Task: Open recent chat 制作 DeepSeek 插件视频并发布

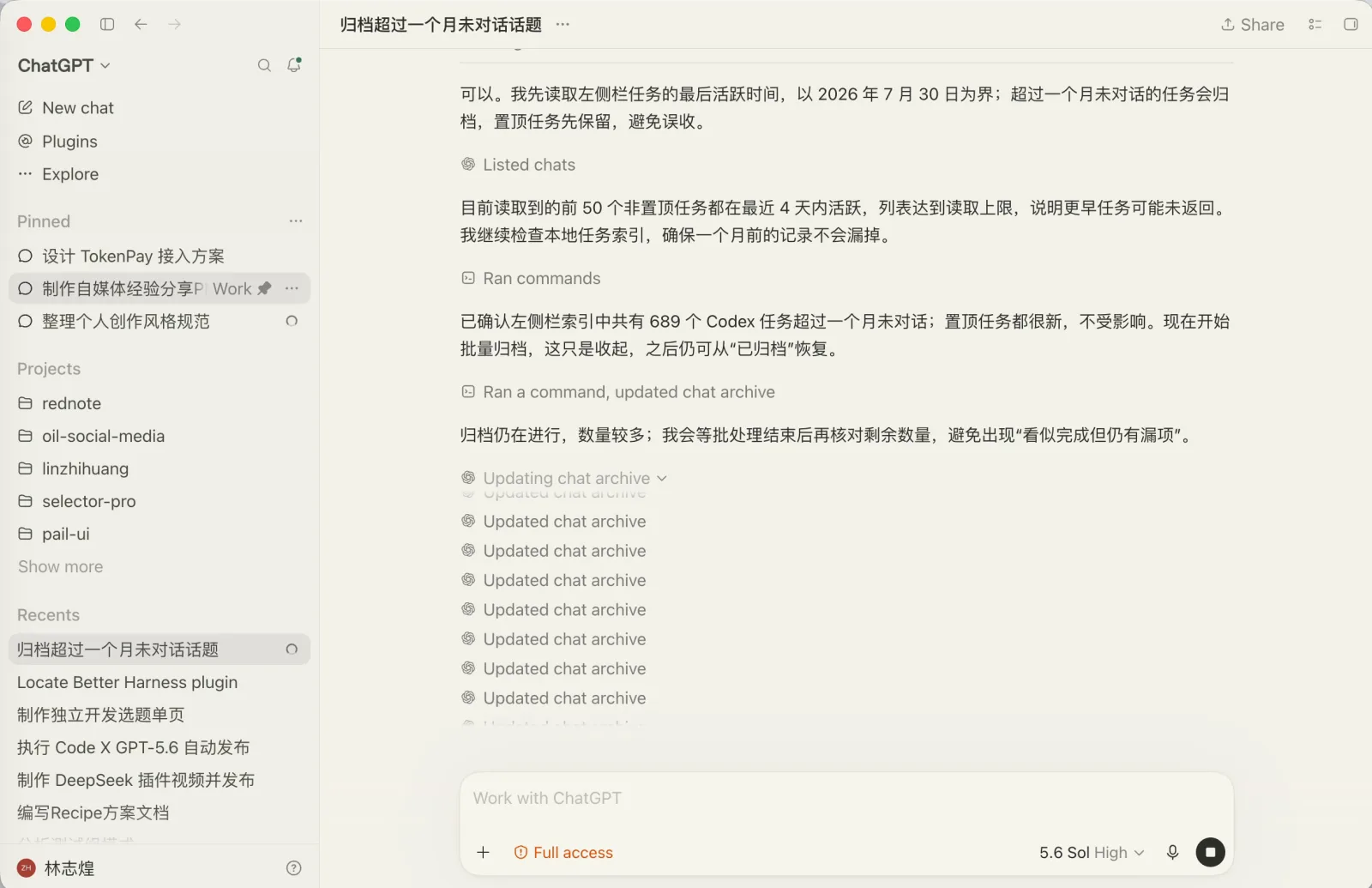Action: [x=159, y=780]
